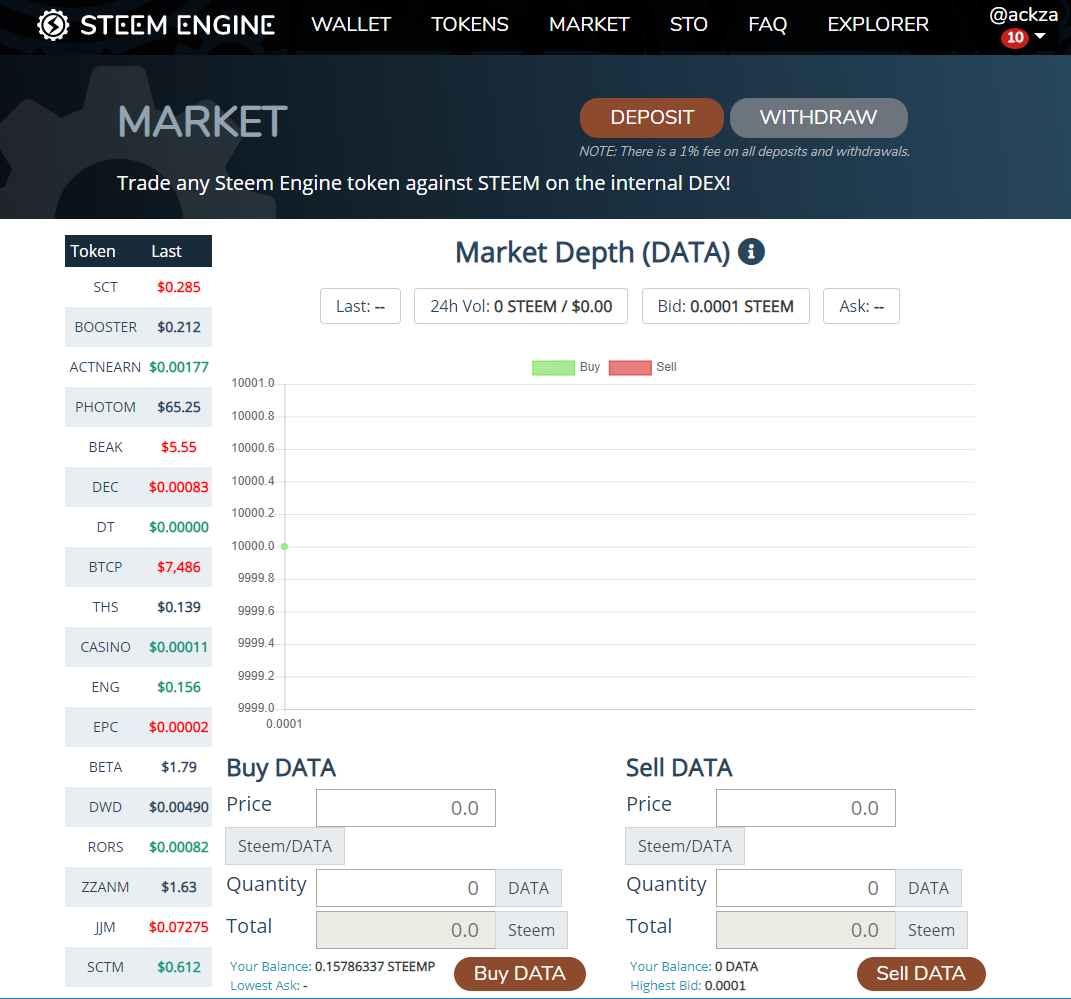Click the Buy DATA button
This screenshot has width=1071, height=999.
coord(519,973)
